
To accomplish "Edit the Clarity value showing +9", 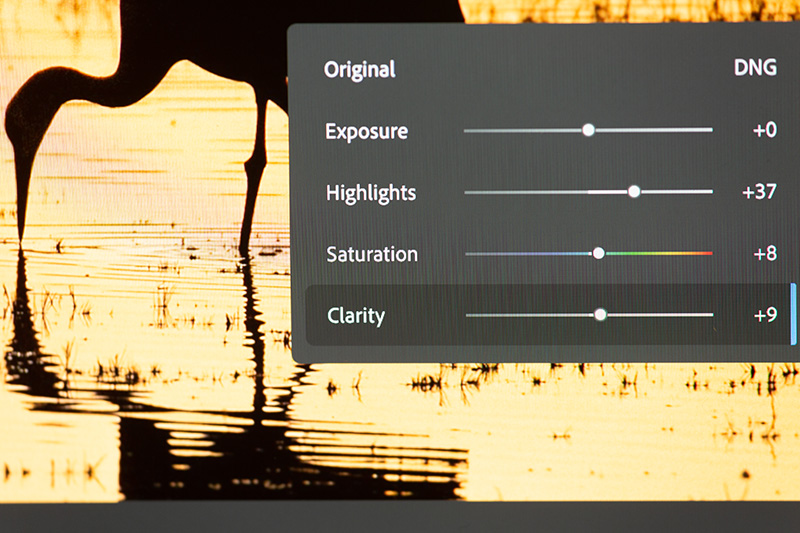I will tap(764, 316).
